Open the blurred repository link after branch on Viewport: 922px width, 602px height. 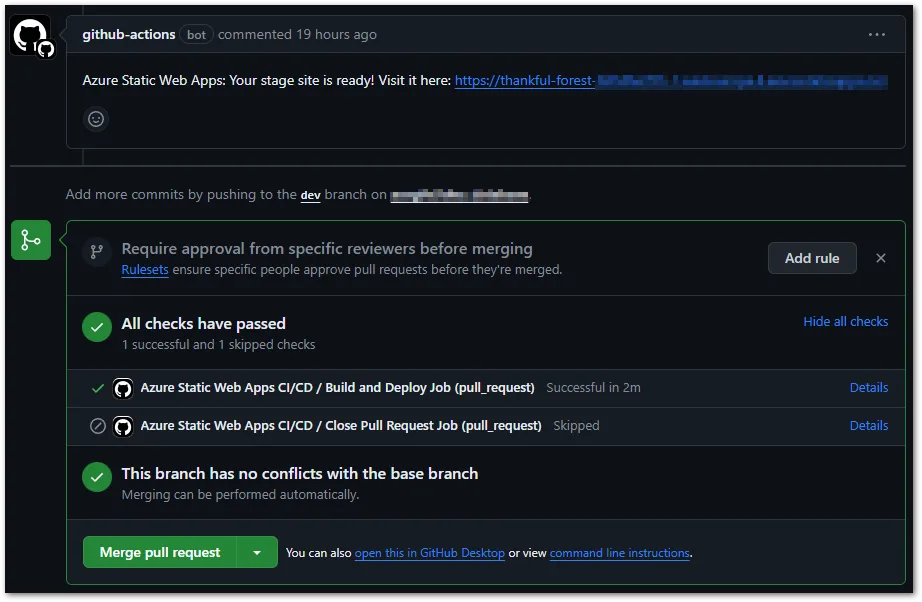point(459,195)
